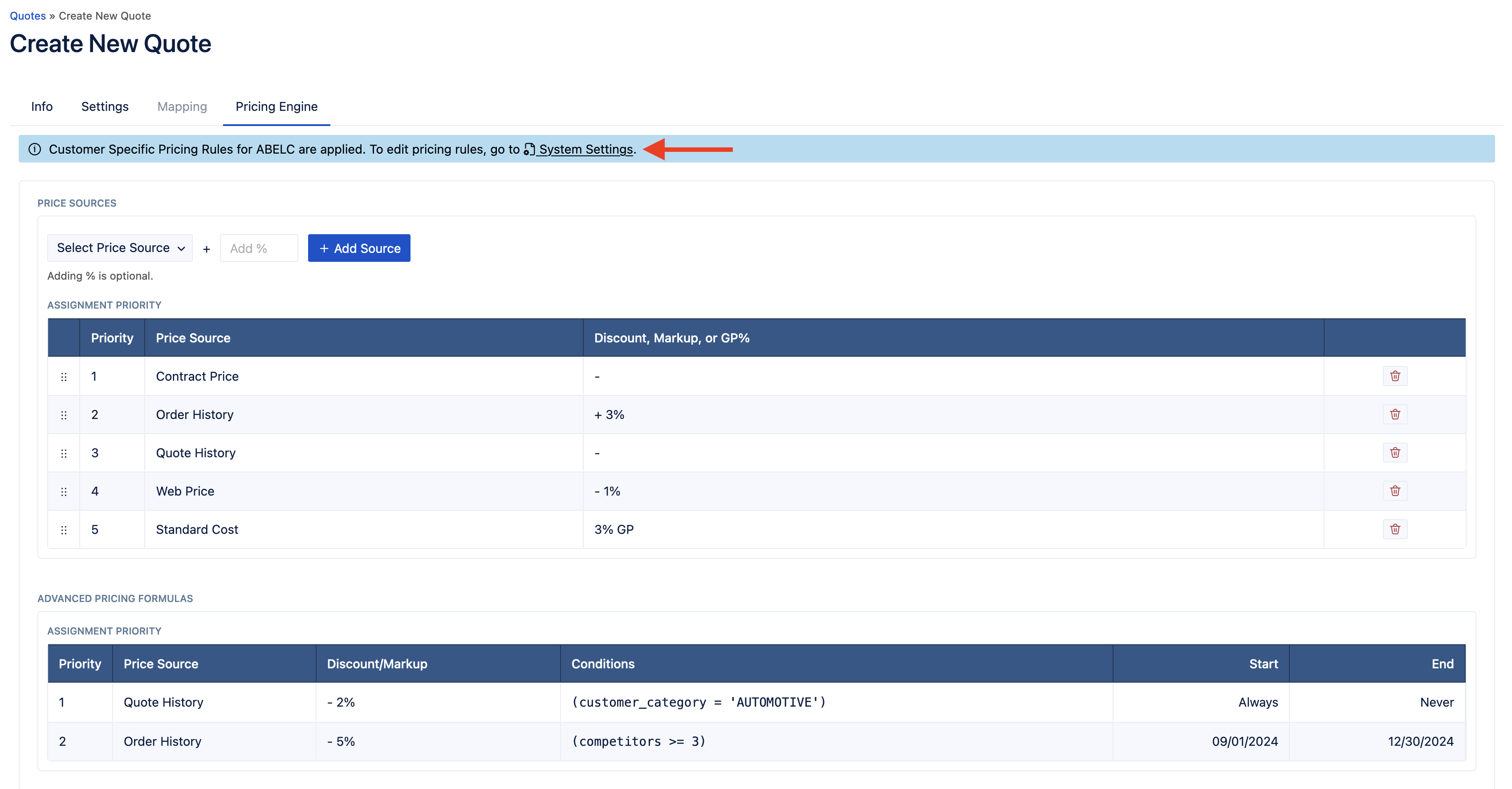Image resolution: width=1512 pixels, height=789 pixels.
Task: Click the '- 1%' discount value
Action: pos(607,492)
